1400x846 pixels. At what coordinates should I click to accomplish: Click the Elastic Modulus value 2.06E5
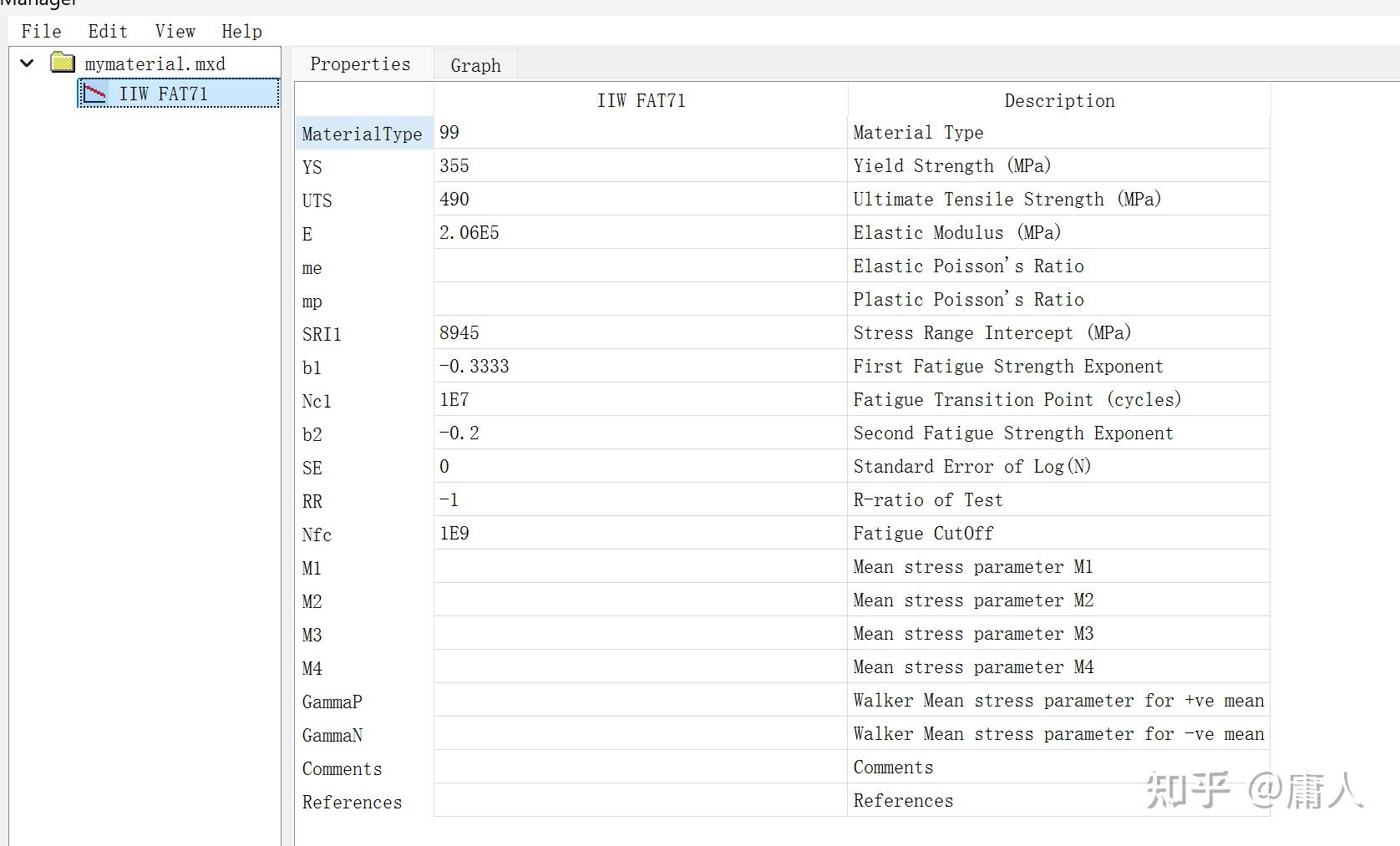[x=640, y=233]
